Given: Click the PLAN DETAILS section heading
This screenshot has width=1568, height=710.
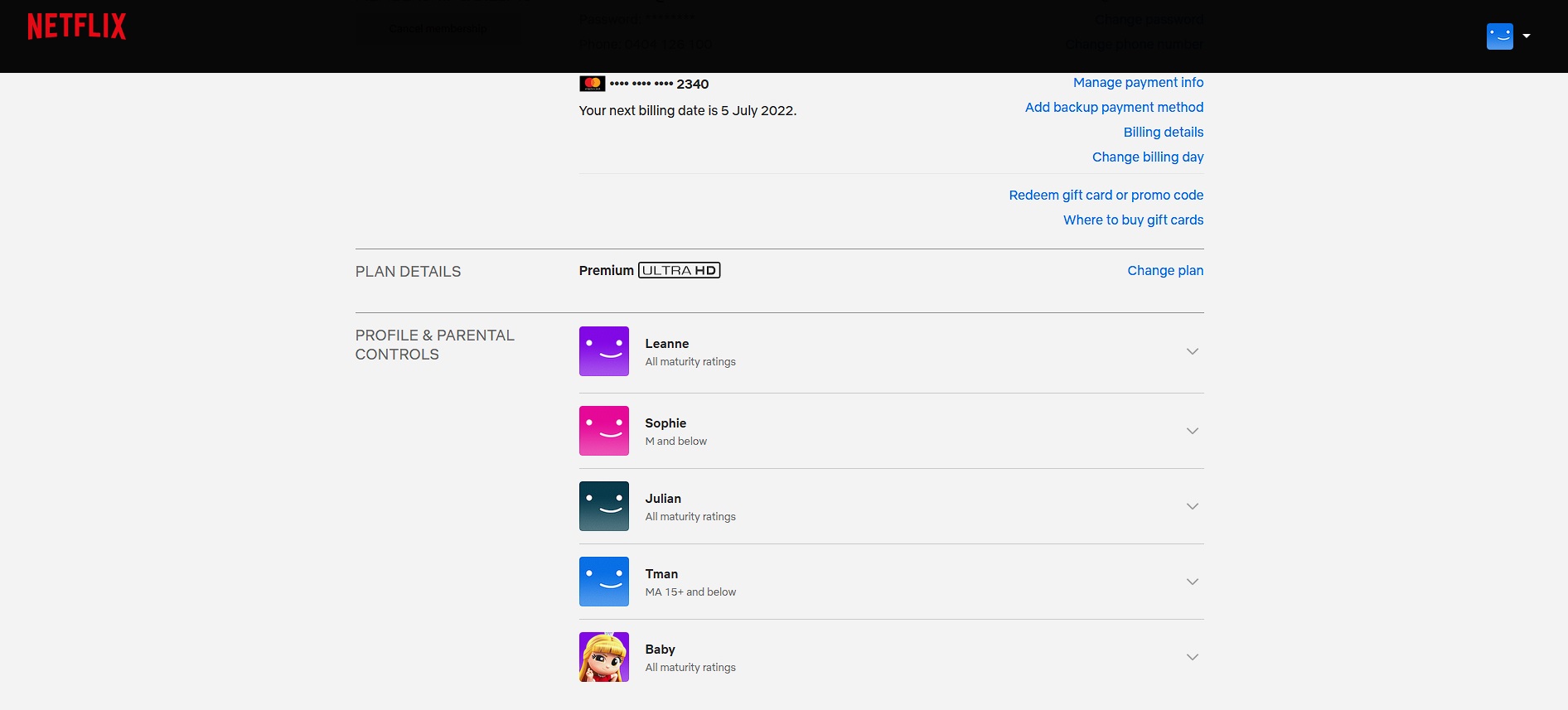Looking at the screenshot, I should click(408, 272).
